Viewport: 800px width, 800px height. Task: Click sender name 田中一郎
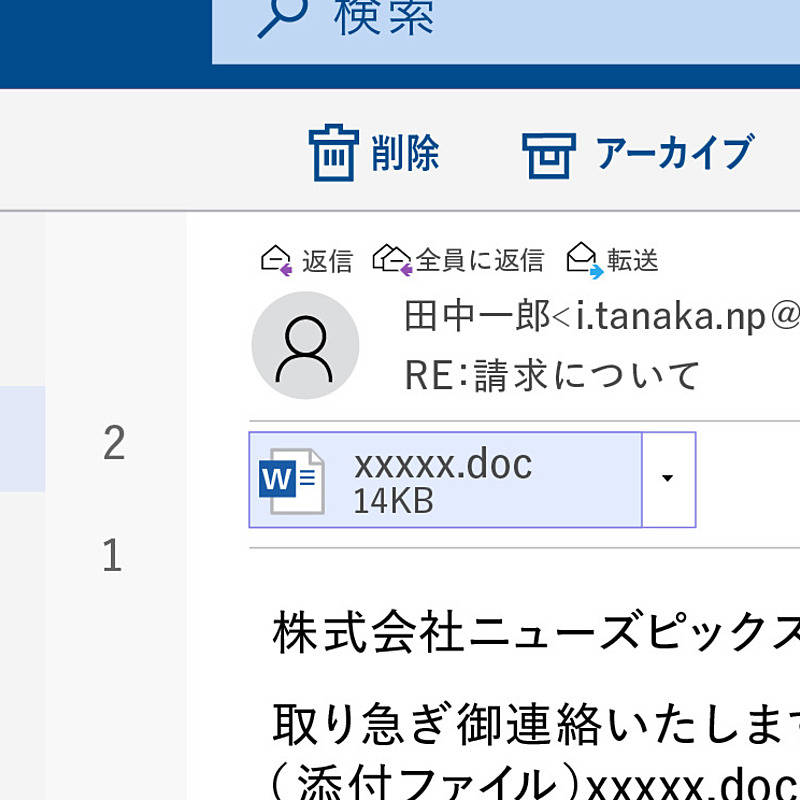(477, 317)
